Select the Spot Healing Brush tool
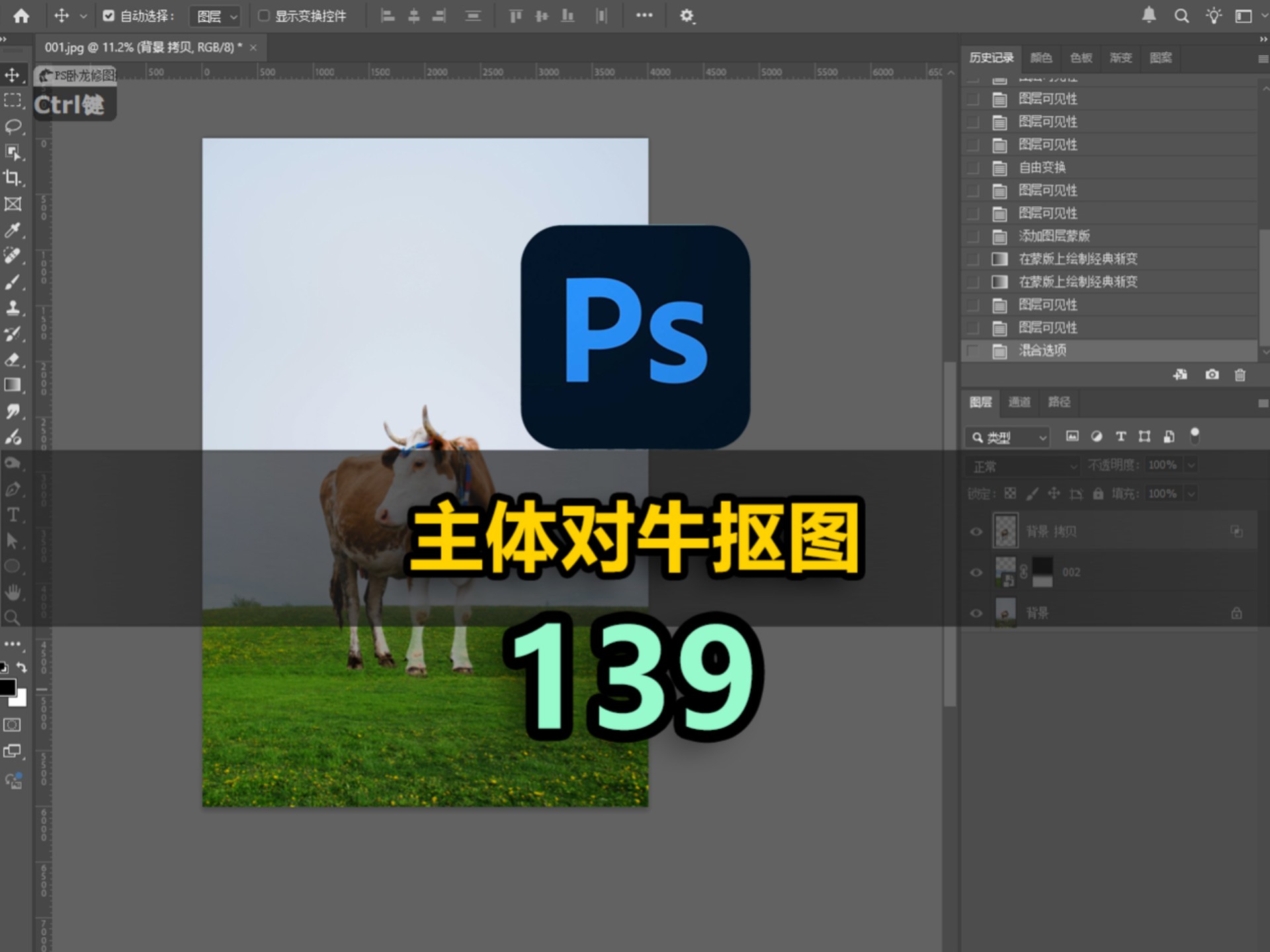 (x=13, y=256)
